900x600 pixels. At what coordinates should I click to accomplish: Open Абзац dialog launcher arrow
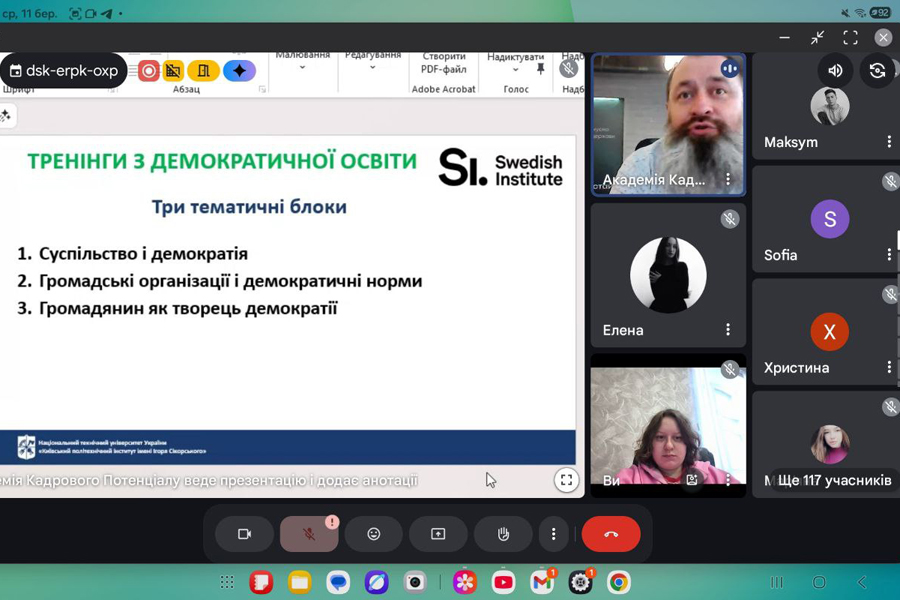(262, 89)
